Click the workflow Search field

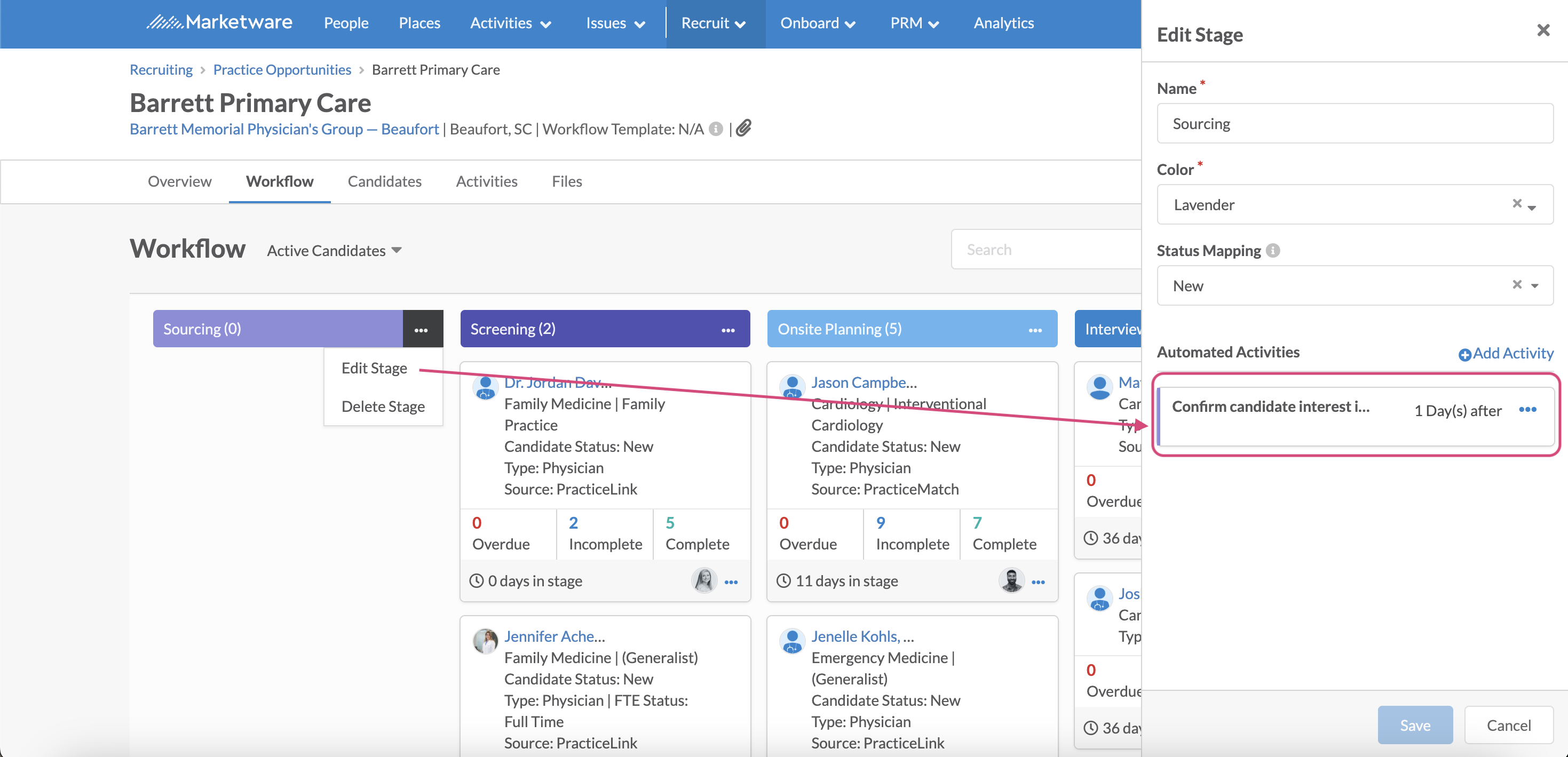1046,250
